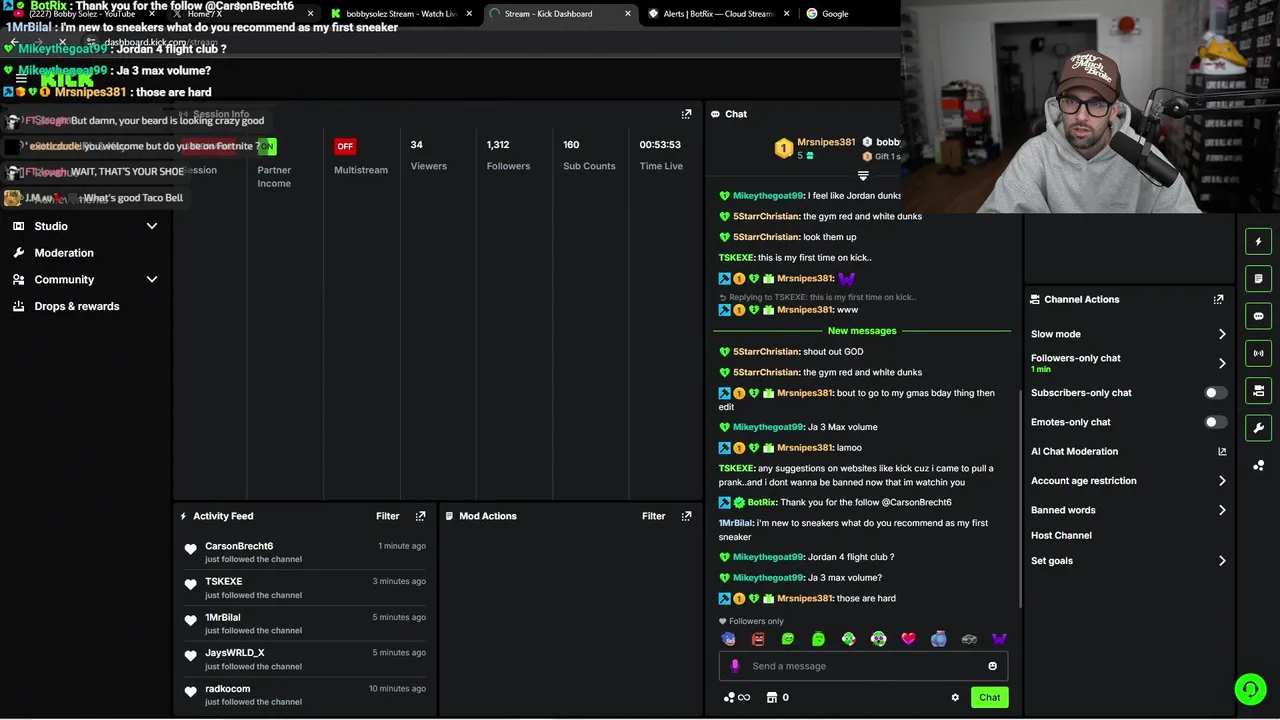Click the 00:53:53 Time Live value

click(660, 145)
